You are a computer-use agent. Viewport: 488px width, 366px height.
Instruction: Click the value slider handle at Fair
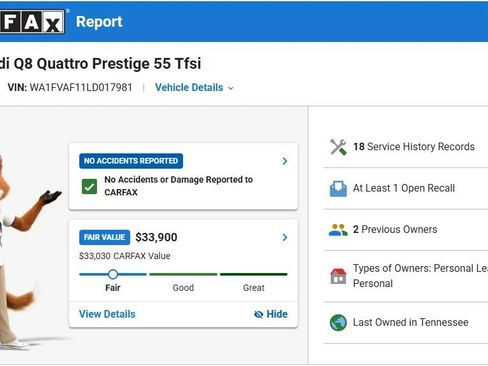(113, 274)
